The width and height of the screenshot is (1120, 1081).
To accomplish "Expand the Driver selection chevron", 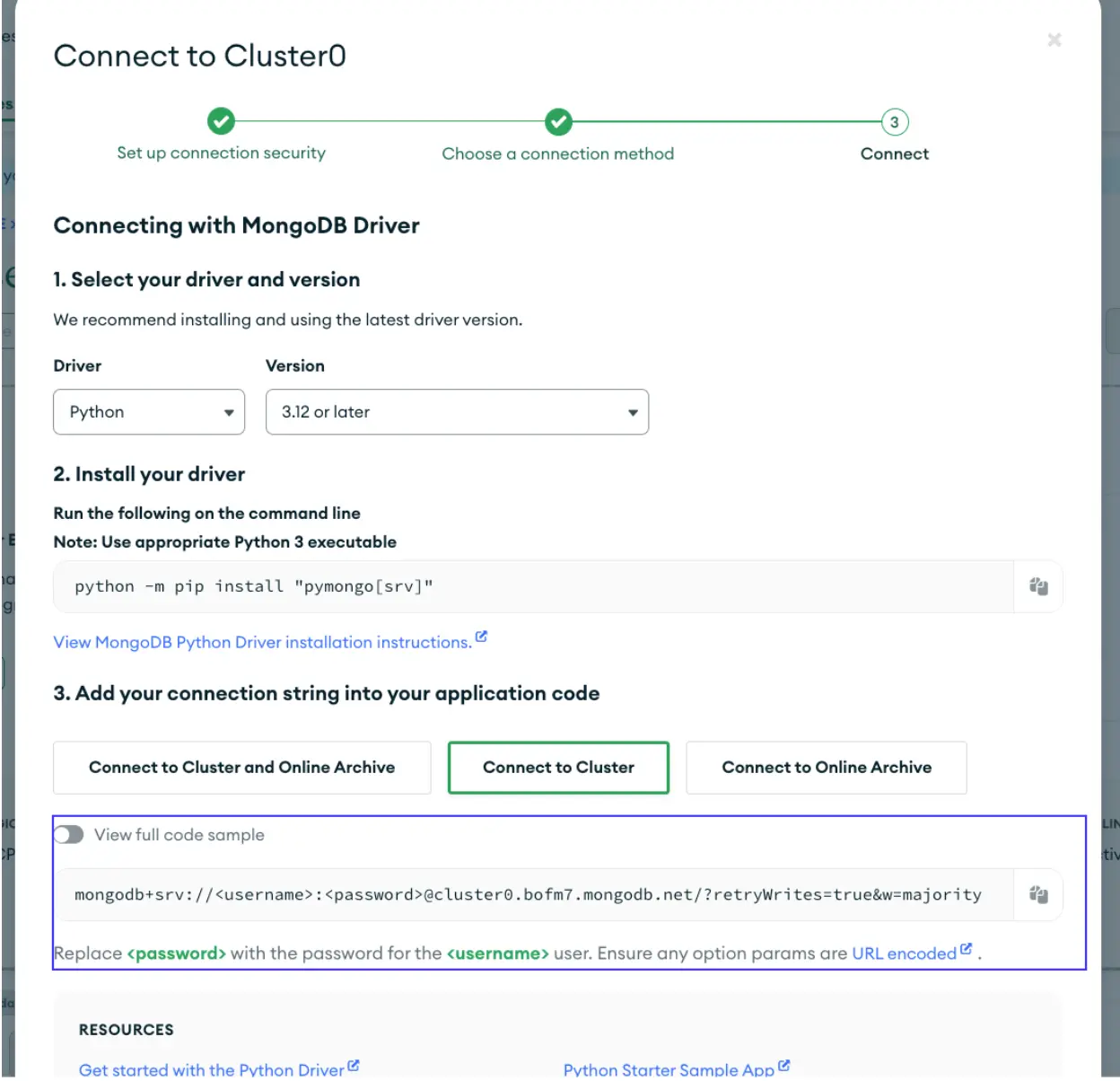I will point(229,412).
